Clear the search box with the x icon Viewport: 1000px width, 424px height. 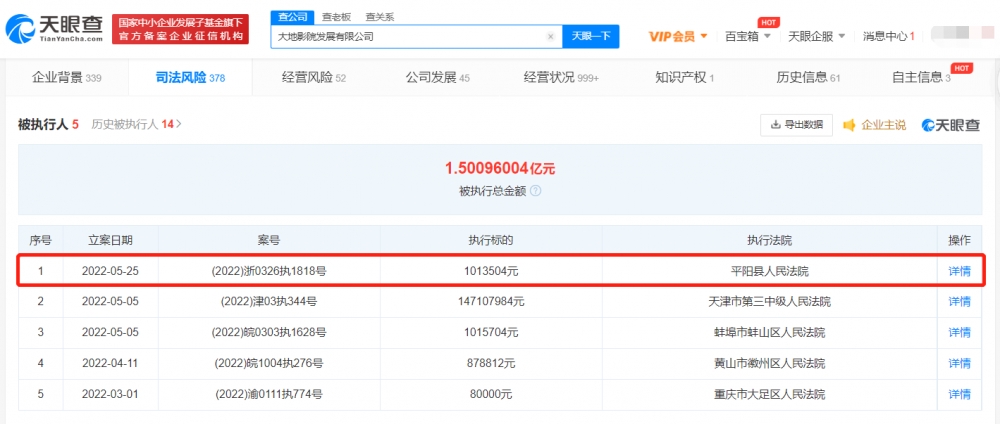550,37
